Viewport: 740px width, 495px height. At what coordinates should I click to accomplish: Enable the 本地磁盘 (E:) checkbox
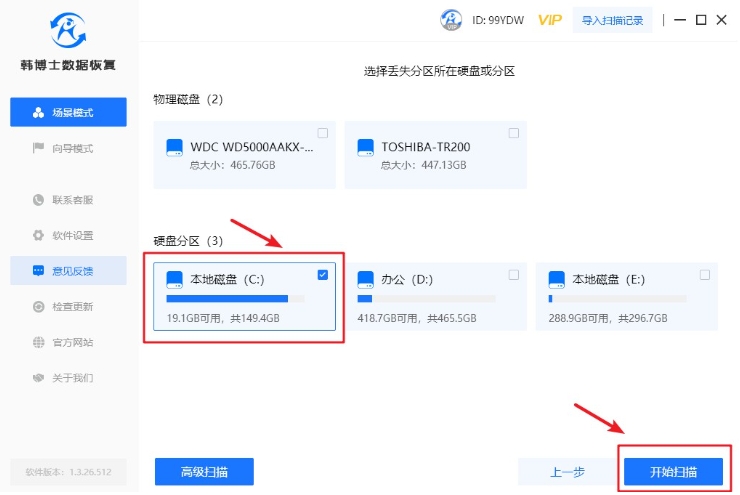[x=705, y=275]
